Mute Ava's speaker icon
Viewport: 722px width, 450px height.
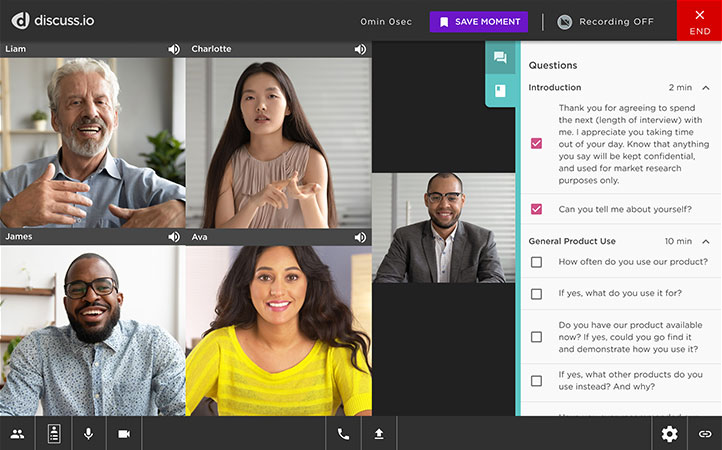361,237
